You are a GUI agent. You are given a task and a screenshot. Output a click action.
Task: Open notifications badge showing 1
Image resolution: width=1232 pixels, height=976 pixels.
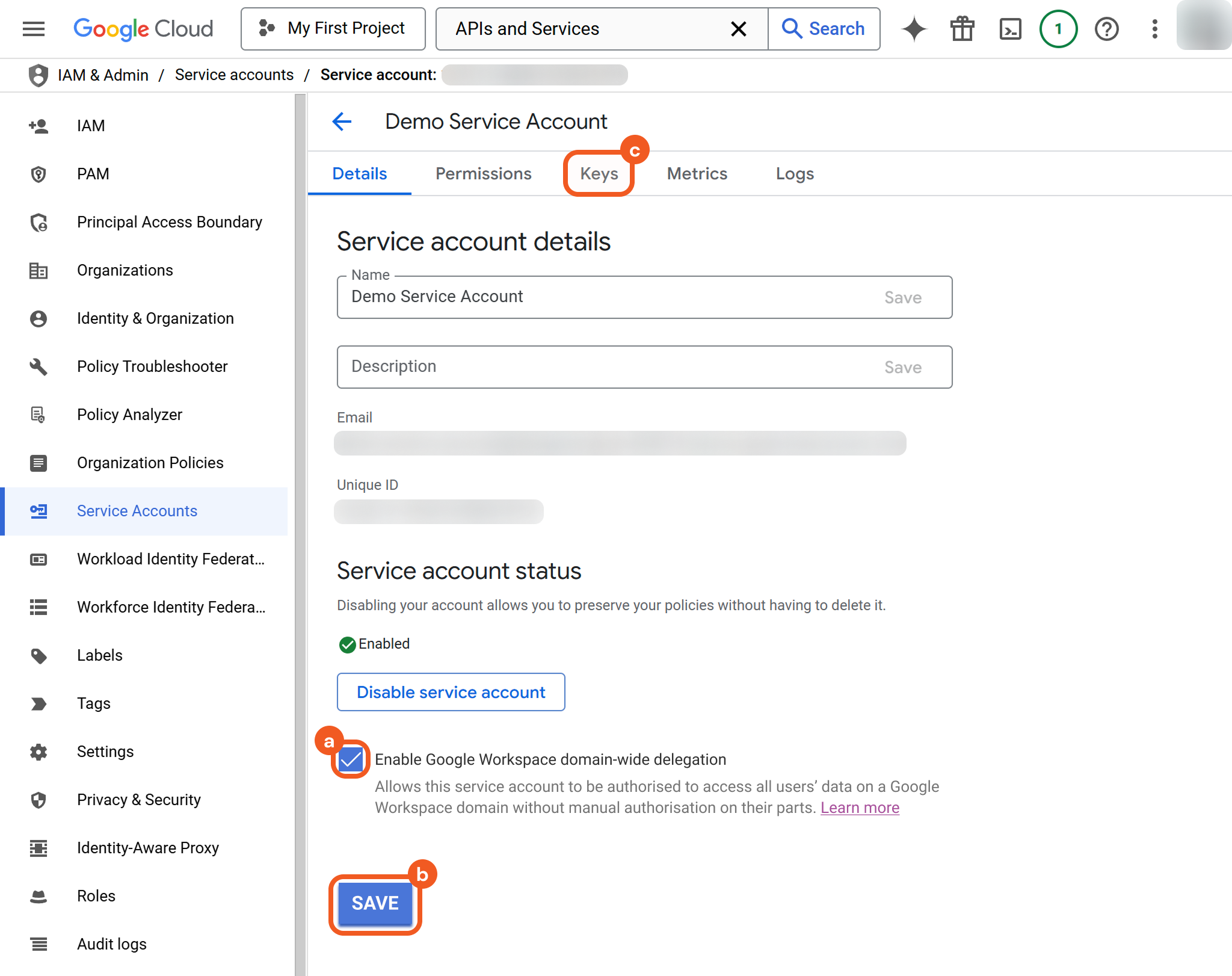[x=1058, y=29]
